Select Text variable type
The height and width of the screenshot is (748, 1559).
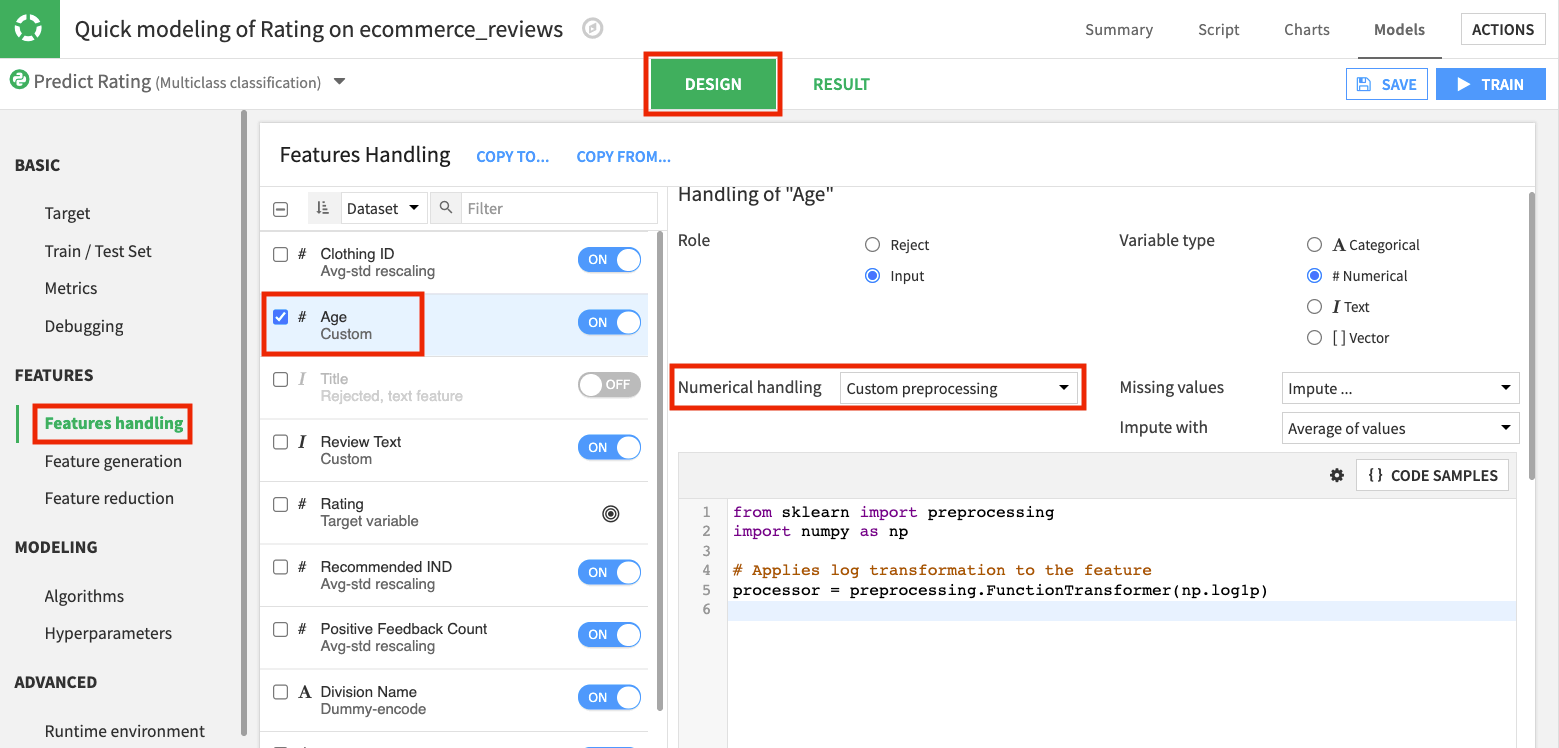1315,307
